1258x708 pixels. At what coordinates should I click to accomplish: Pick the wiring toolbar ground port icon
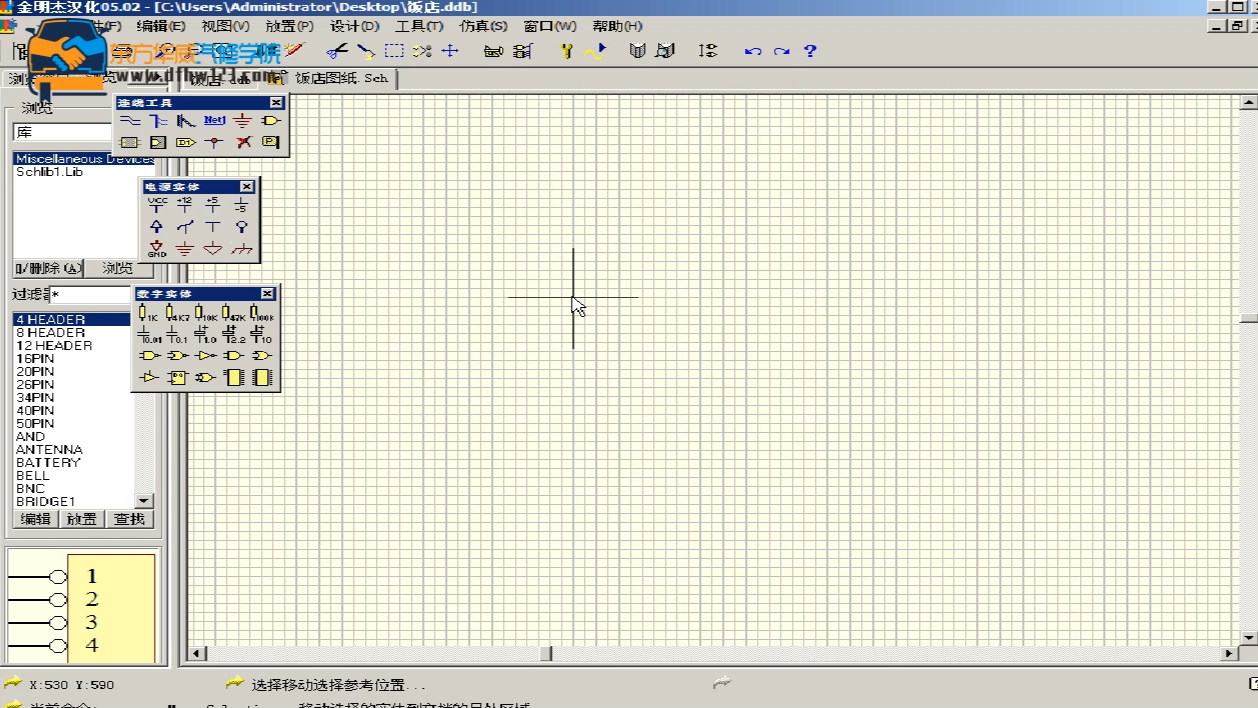(242, 121)
